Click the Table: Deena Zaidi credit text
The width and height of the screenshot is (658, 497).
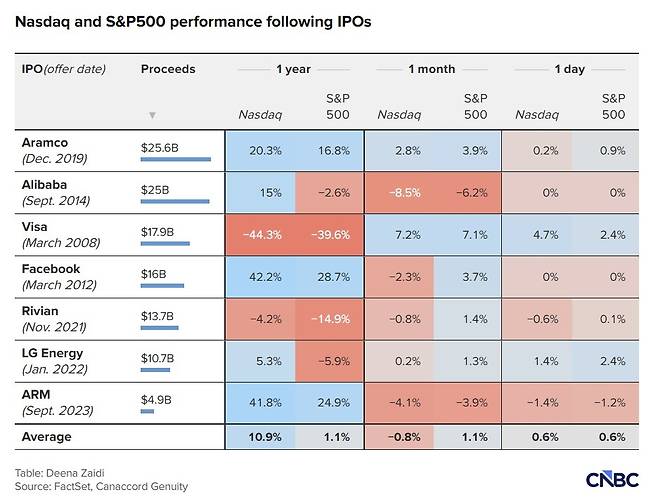coord(60,473)
